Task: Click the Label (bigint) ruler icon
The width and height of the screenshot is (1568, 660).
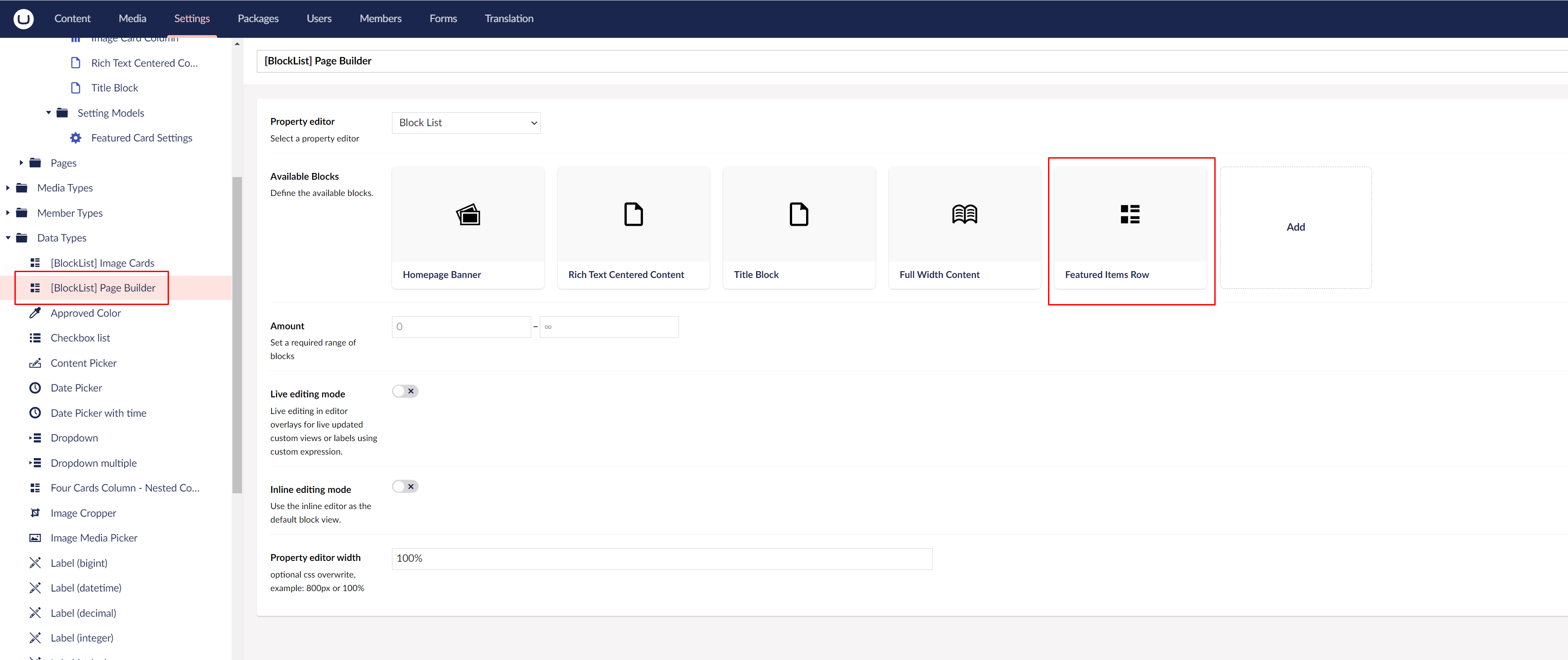Action: pos(35,563)
